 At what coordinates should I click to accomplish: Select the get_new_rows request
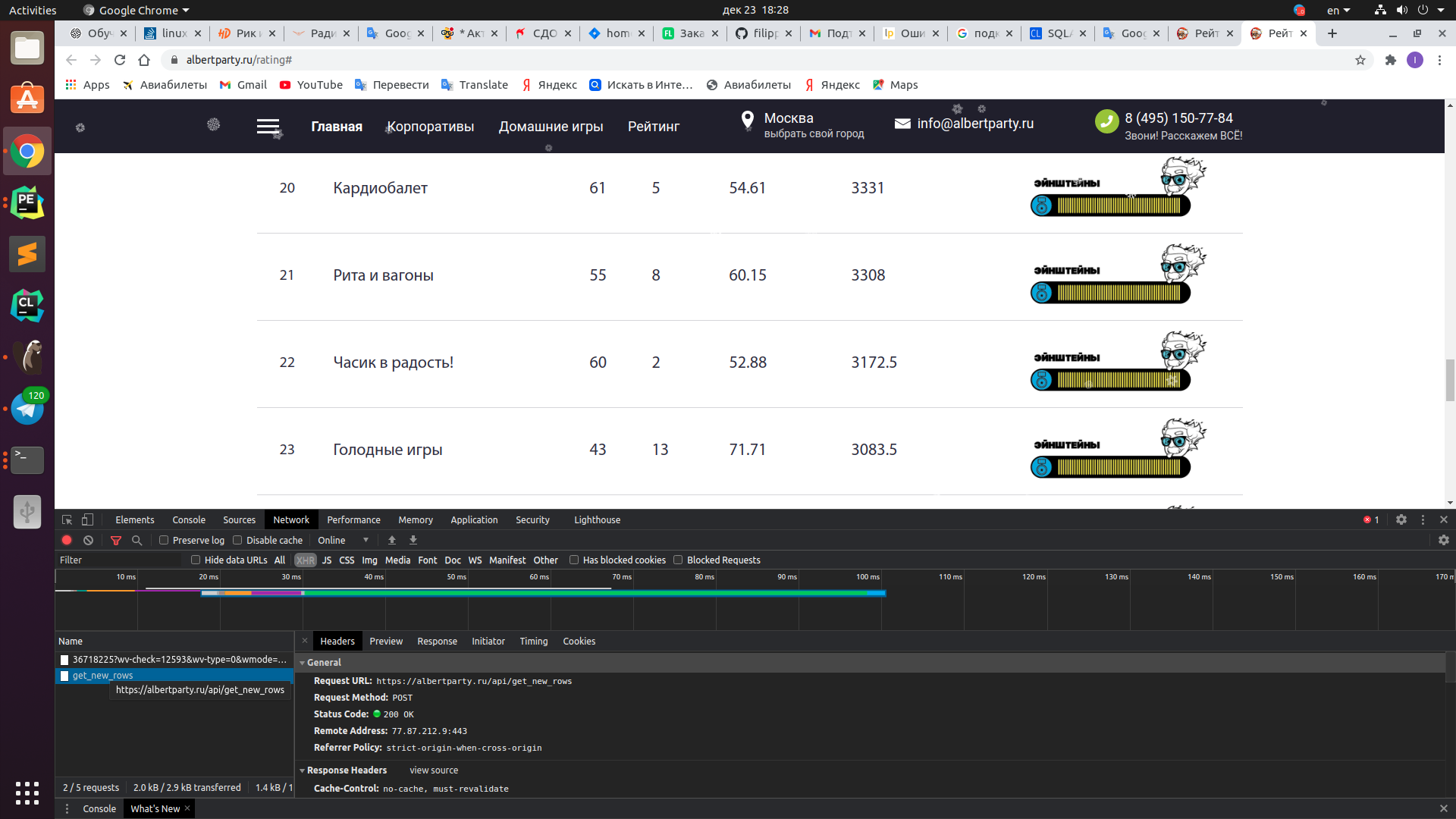point(174,676)
